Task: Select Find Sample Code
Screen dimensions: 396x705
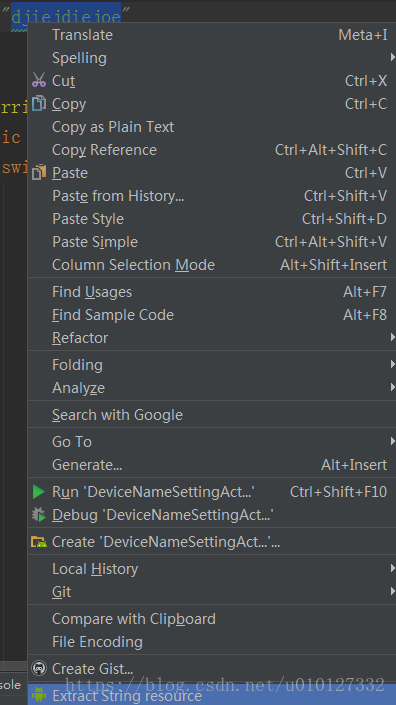Action: [212, 315]
